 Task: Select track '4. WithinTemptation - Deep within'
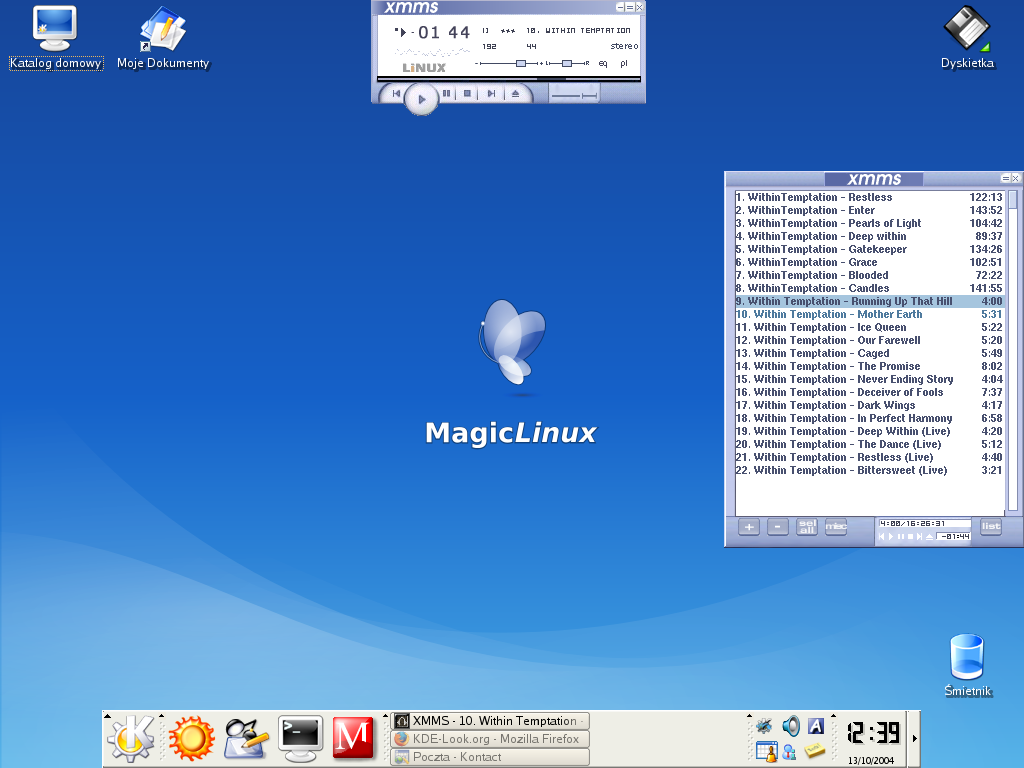tap(869, 236)
